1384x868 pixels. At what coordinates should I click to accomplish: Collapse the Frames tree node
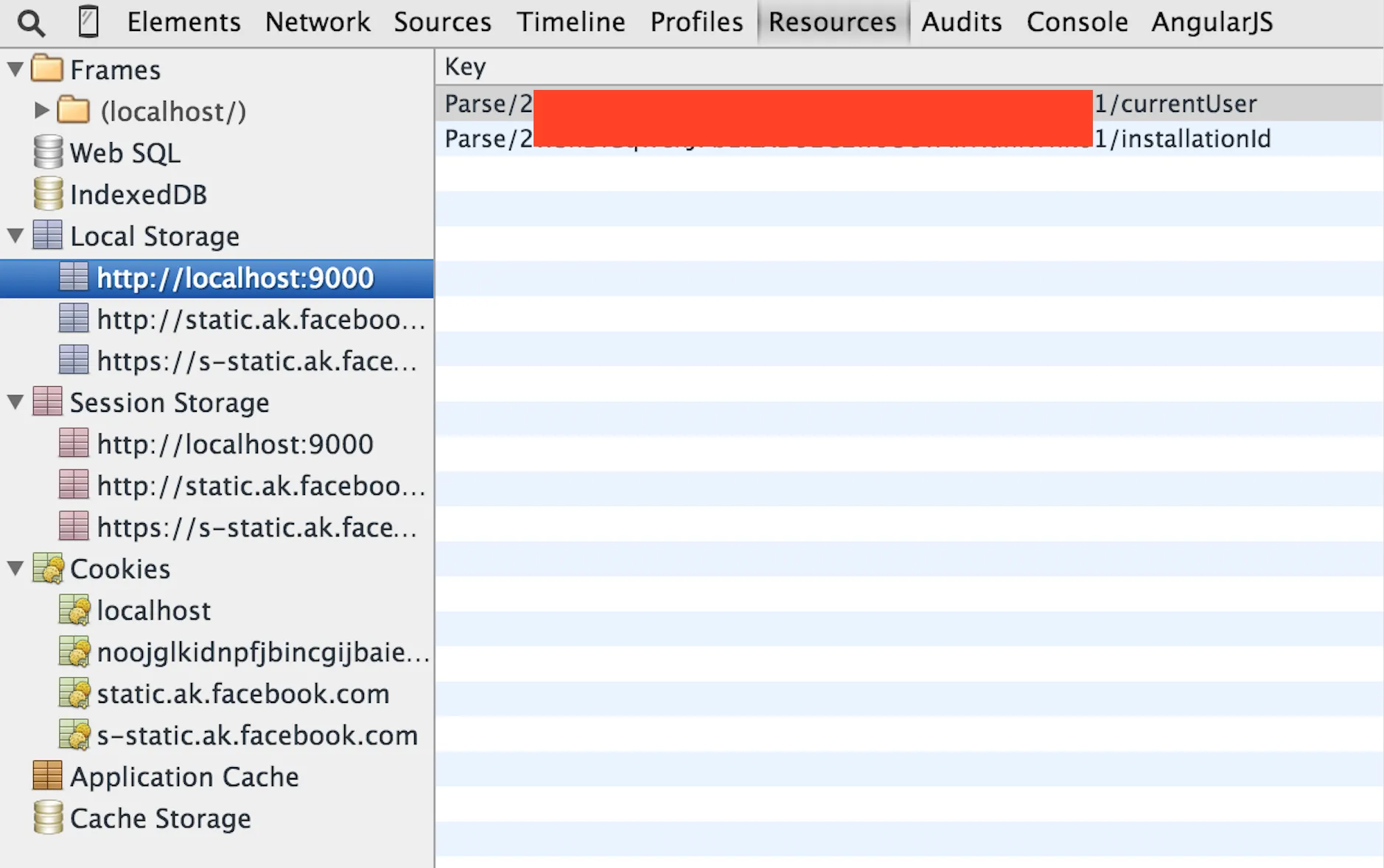pos(15,69)
